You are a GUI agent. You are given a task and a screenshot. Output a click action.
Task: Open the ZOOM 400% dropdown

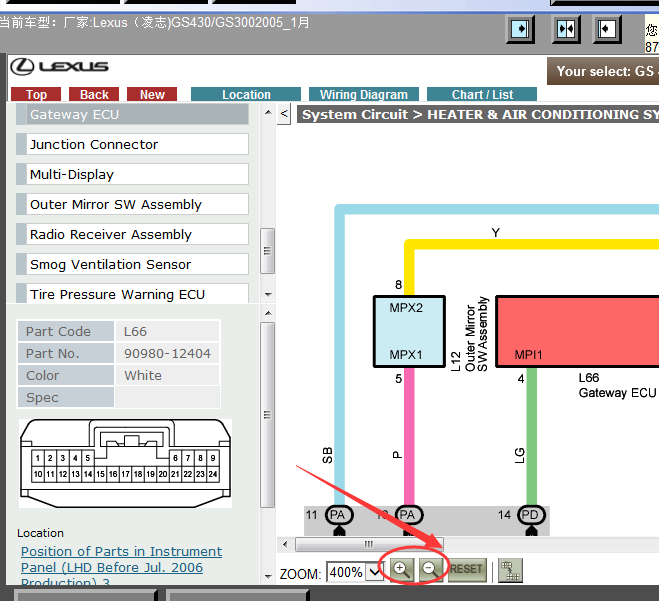[x=374, y=572]
